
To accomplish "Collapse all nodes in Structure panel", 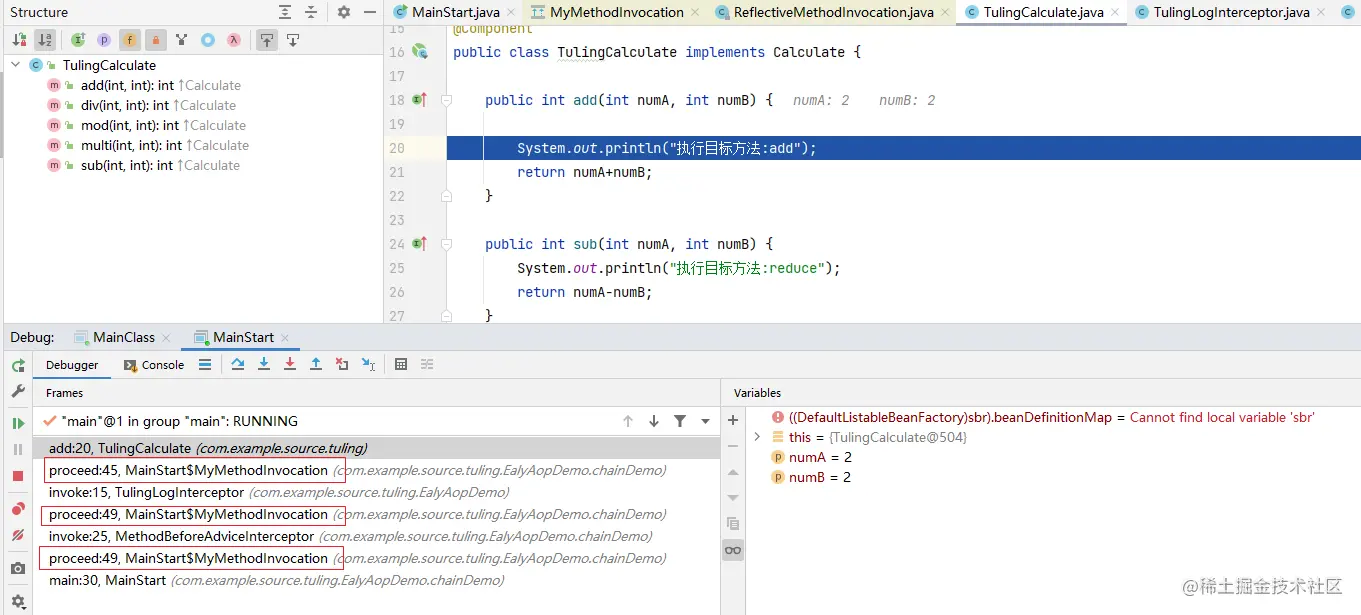I will (x=312, y=12).
